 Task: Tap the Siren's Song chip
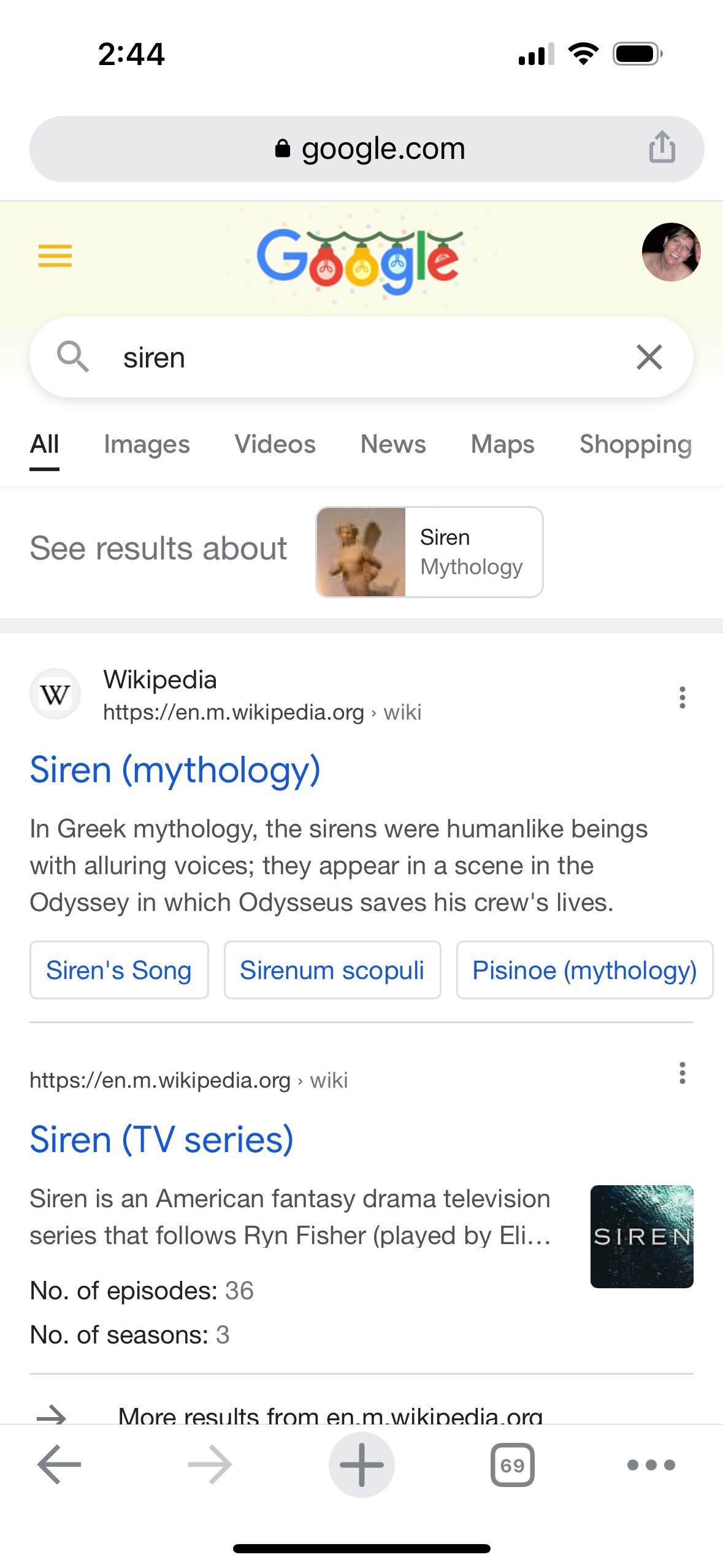119,970
